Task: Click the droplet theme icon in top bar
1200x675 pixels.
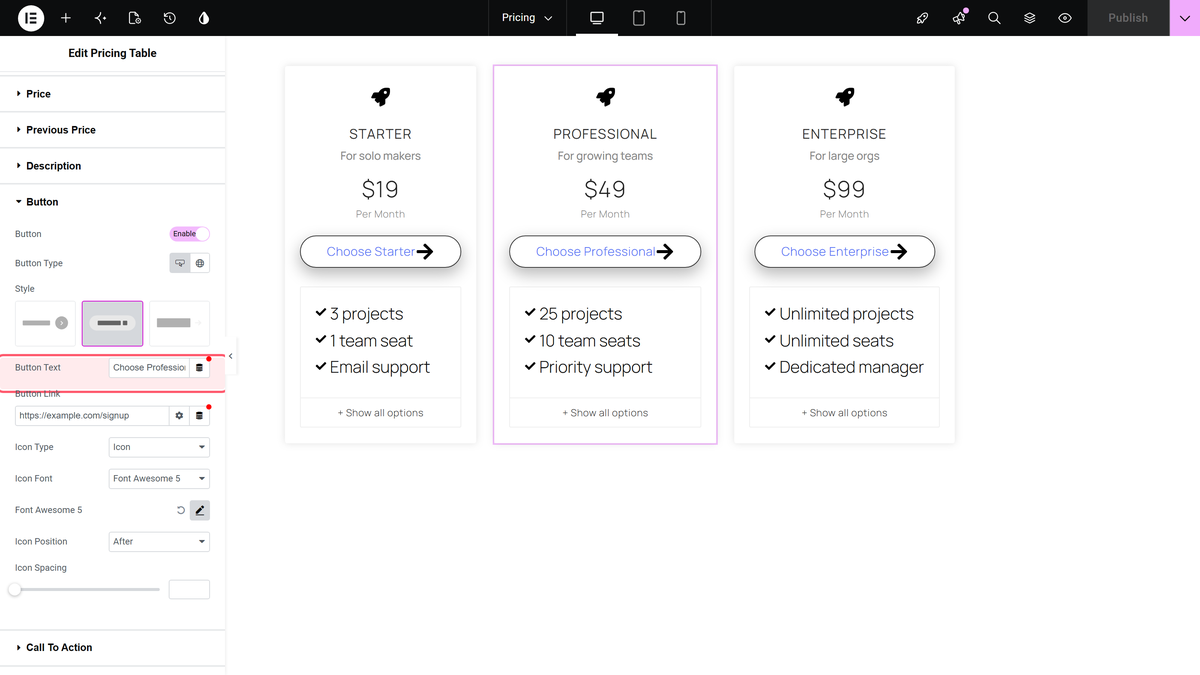Action: coord(204,18)
